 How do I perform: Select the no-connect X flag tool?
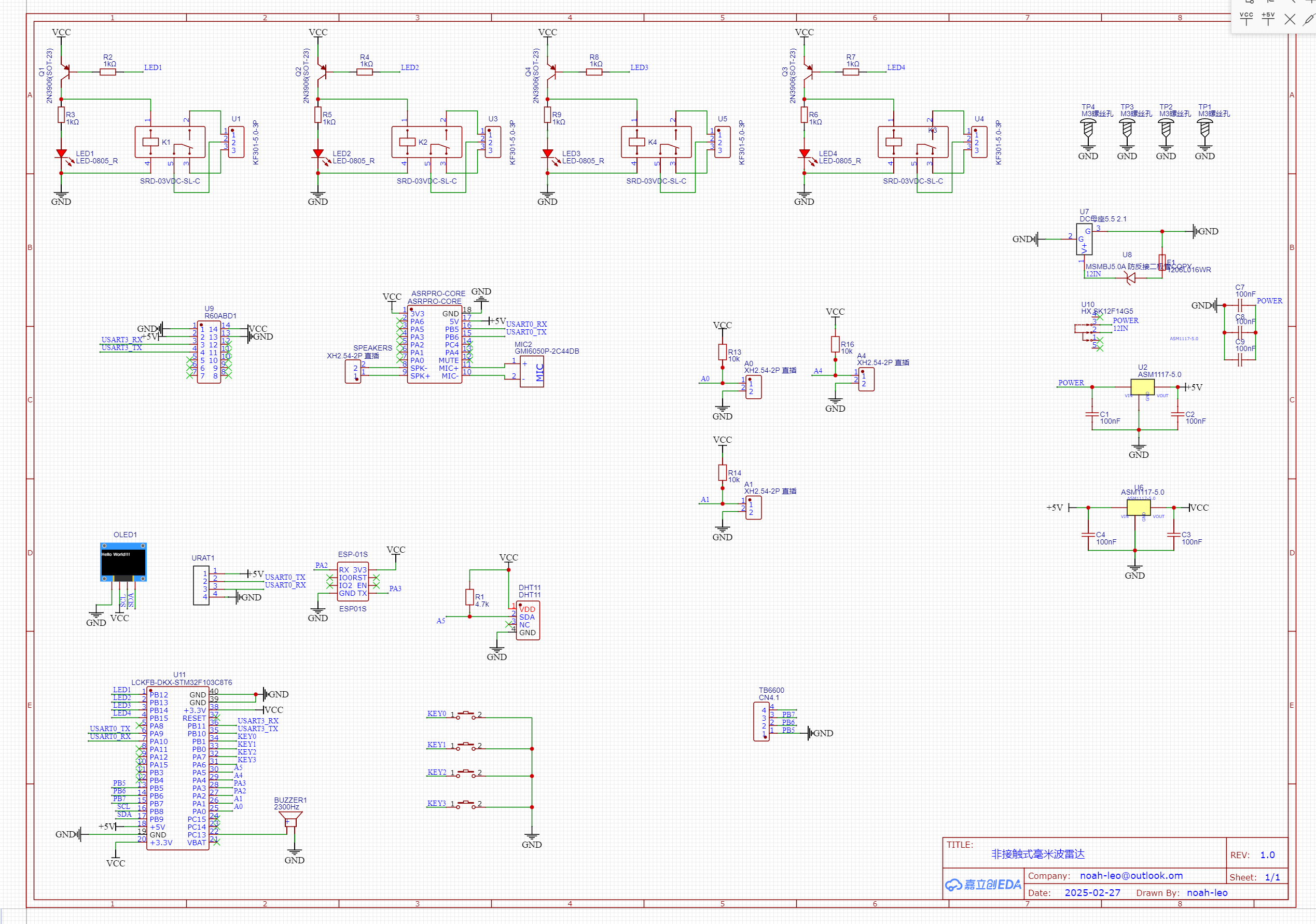coord(1290,20)
